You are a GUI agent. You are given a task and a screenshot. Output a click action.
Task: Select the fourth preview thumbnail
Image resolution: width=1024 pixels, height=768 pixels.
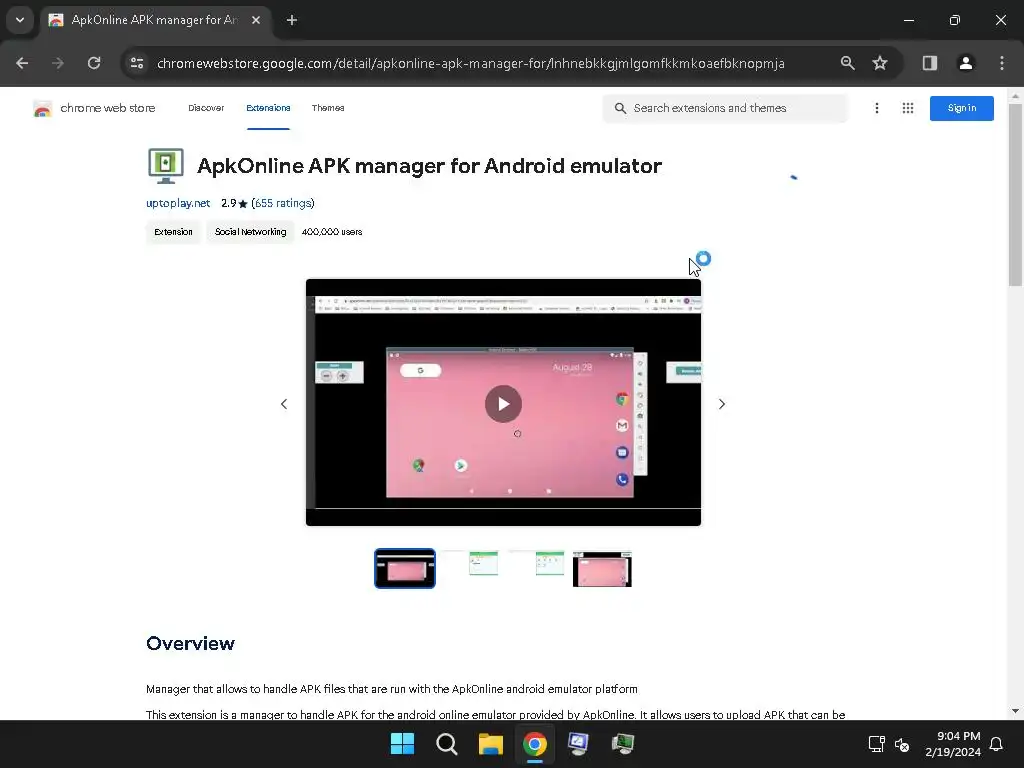click(x=602, y=569)
